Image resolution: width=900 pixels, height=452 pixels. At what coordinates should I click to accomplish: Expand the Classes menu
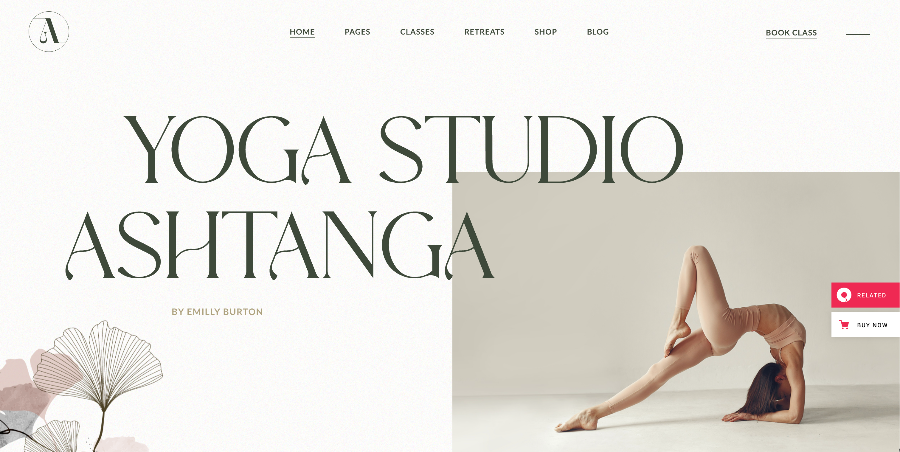(x=417, y=32)
